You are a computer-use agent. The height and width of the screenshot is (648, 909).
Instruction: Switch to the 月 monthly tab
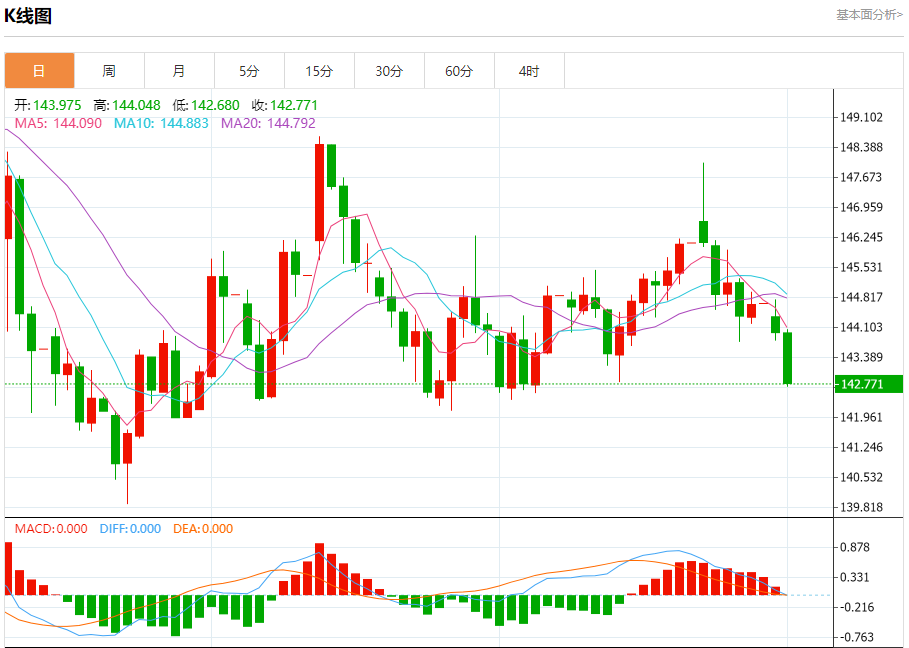click(x=179, y=71)
